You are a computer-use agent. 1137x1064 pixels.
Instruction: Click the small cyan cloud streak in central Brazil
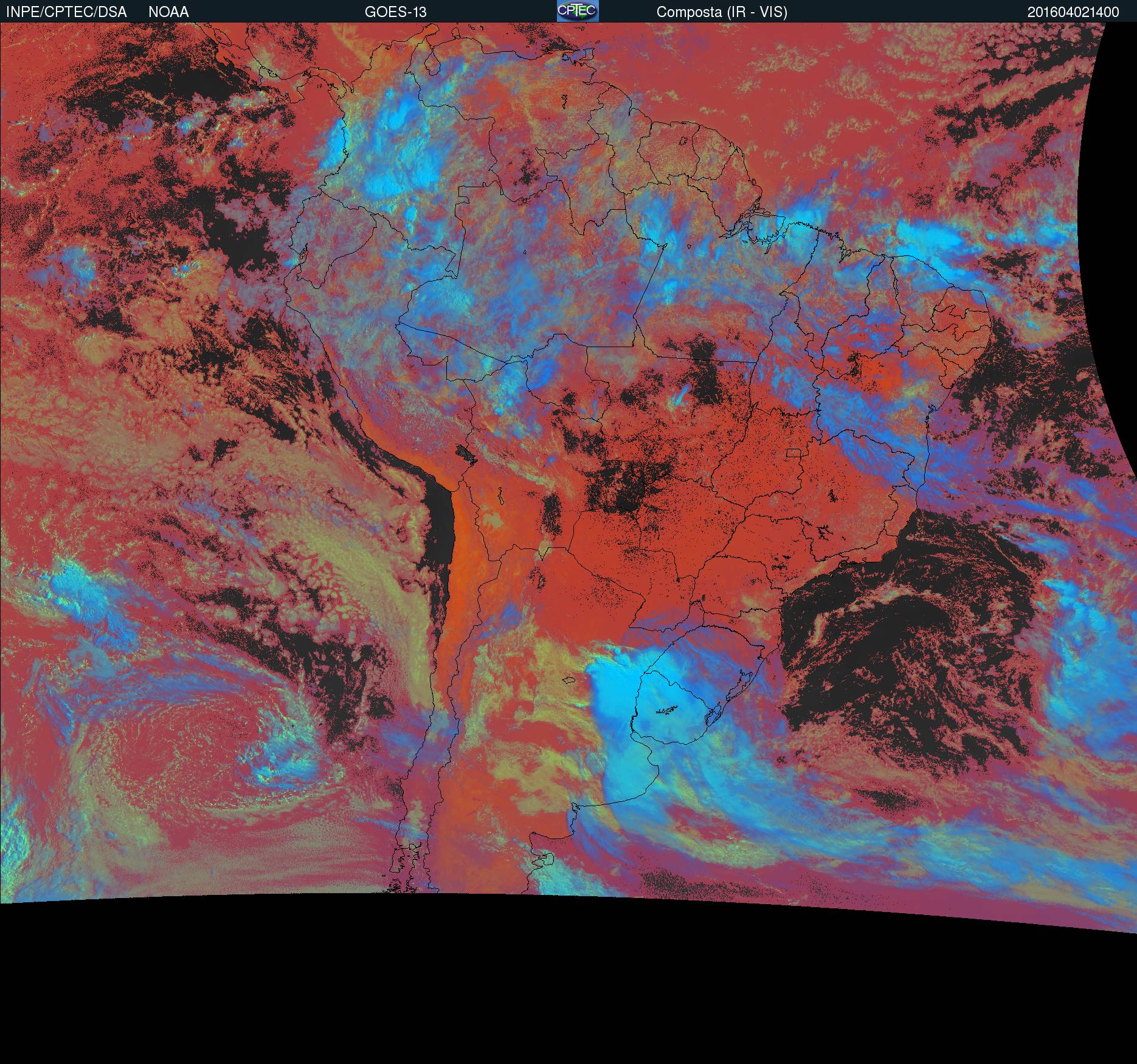coord(680,396)
